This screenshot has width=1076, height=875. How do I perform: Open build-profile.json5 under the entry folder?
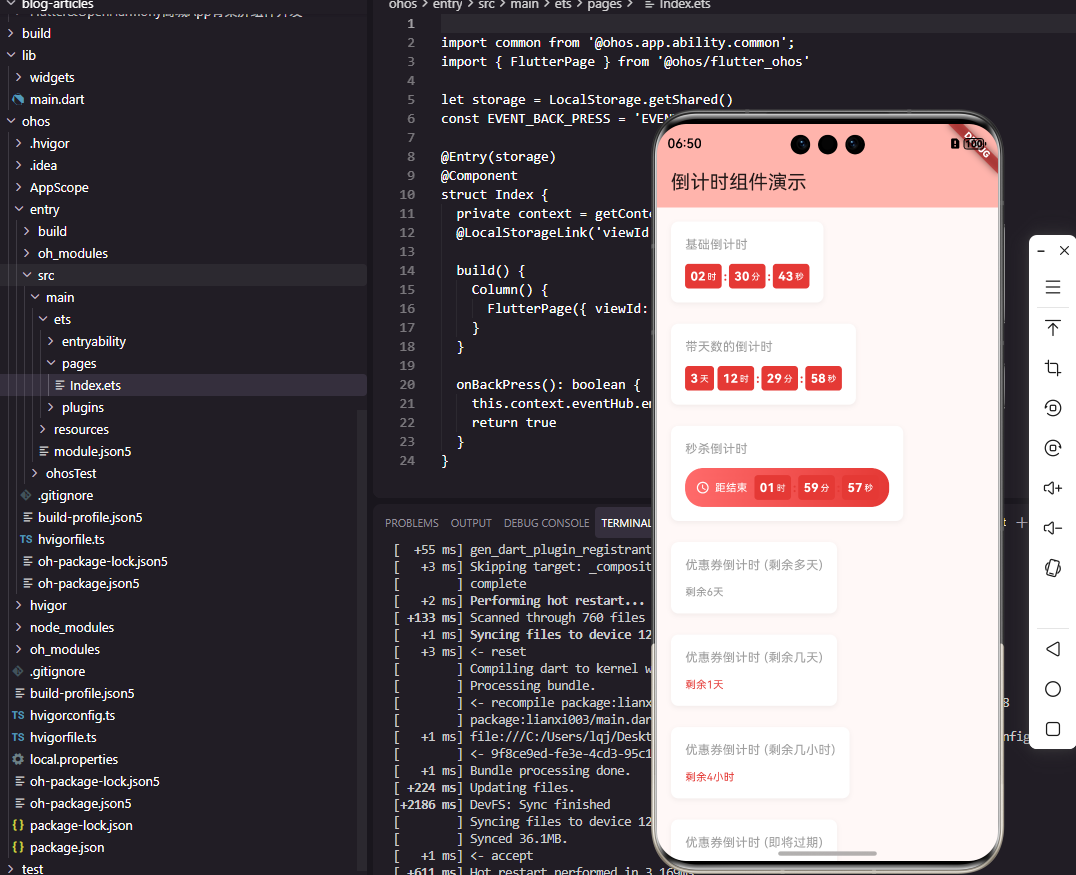point(90,517)
